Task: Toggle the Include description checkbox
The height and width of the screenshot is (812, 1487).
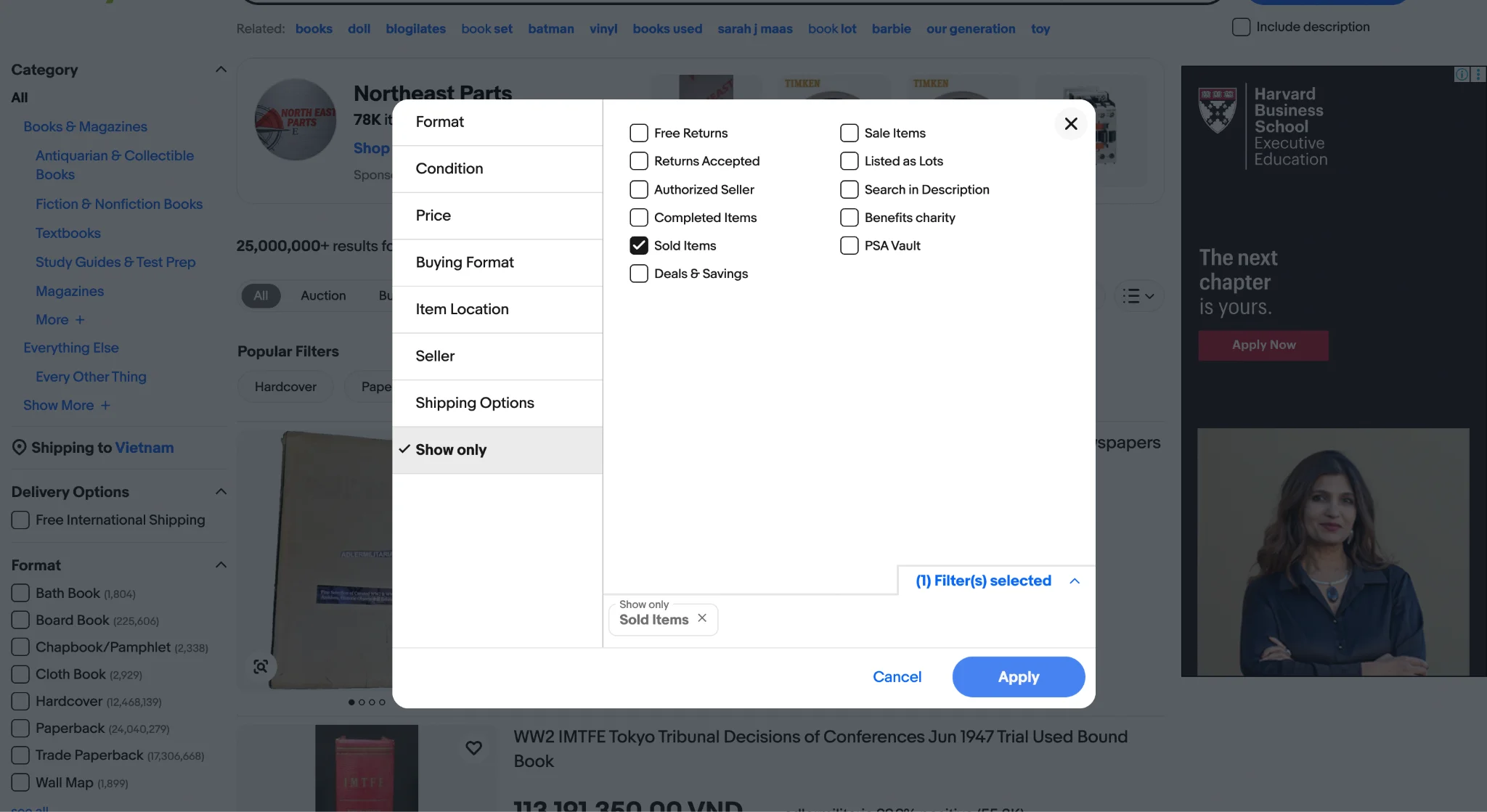Action: pos(1242,27)
